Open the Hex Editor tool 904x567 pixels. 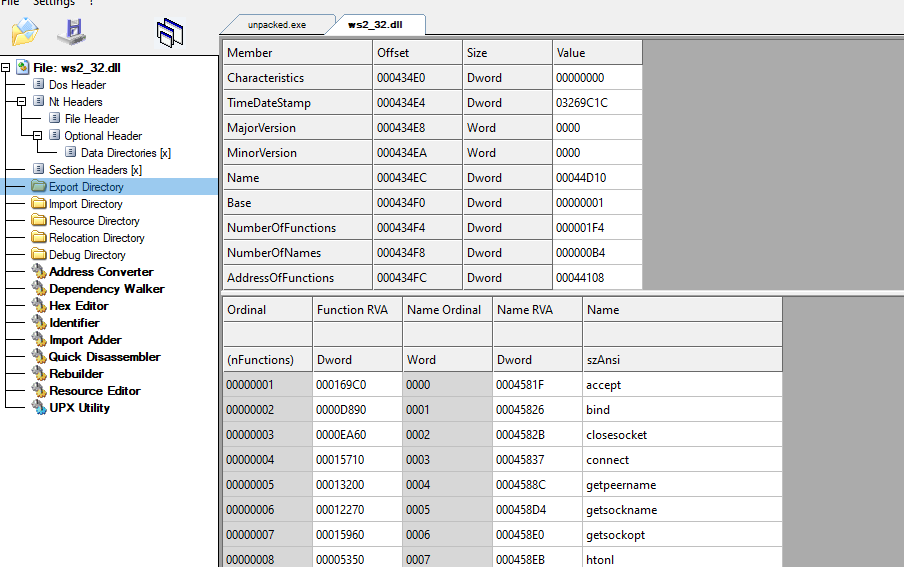78,306
